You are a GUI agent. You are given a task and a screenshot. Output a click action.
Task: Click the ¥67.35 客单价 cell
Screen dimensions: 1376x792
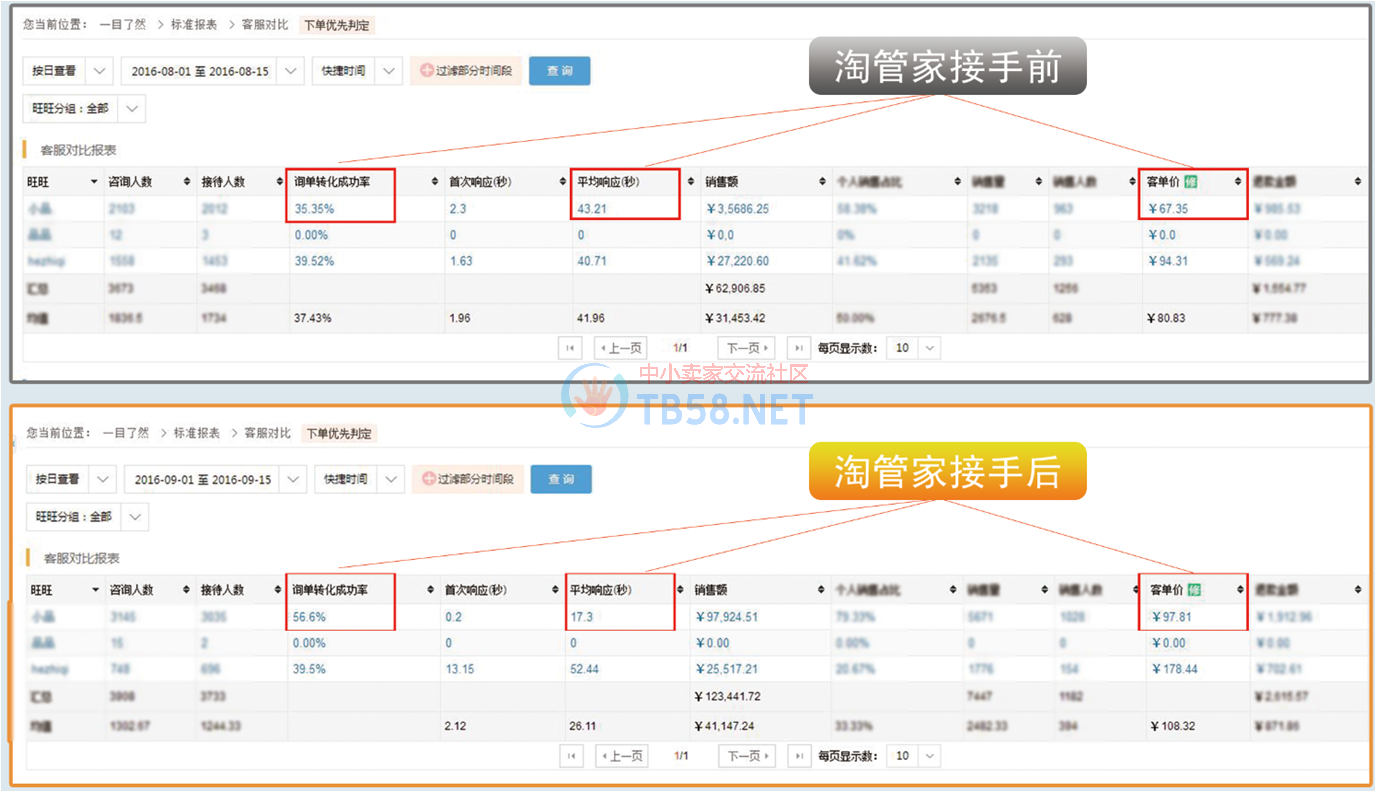(x=1167, y=209)
